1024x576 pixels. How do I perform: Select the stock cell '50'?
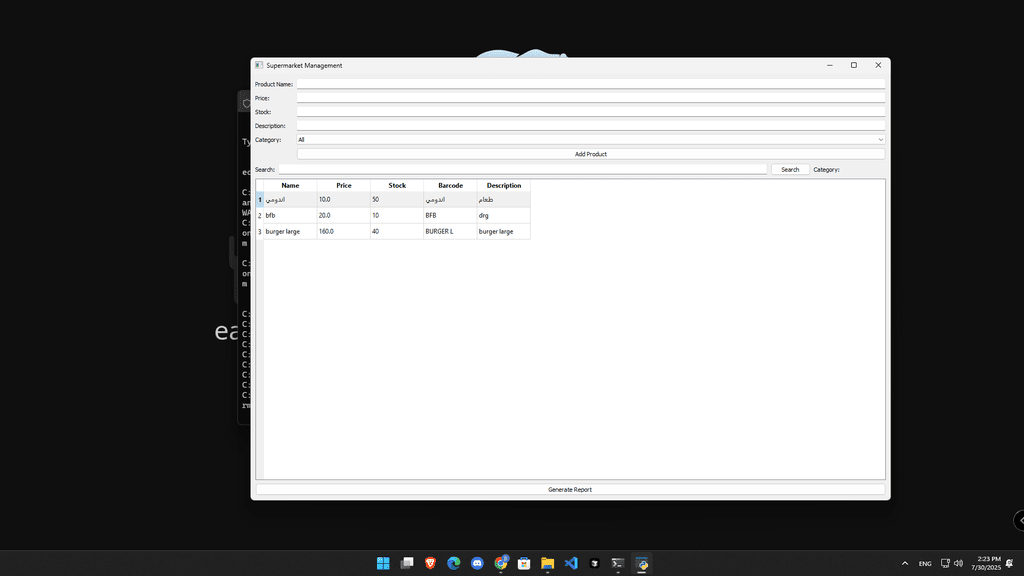[x=397, y=200]
